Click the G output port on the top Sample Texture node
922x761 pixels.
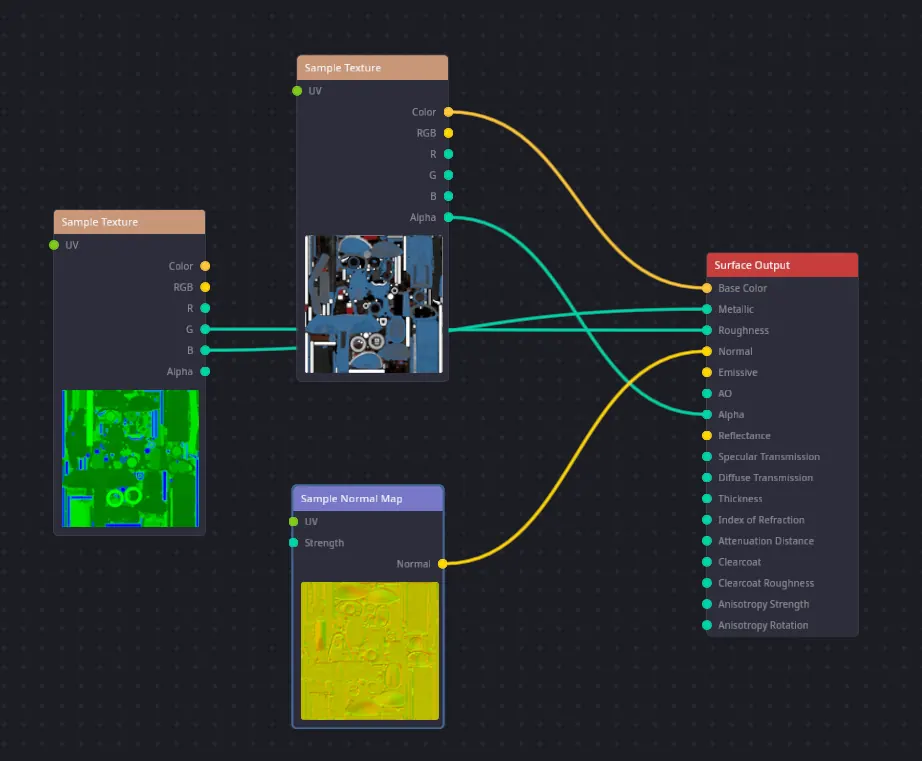(x=448, y=175)
